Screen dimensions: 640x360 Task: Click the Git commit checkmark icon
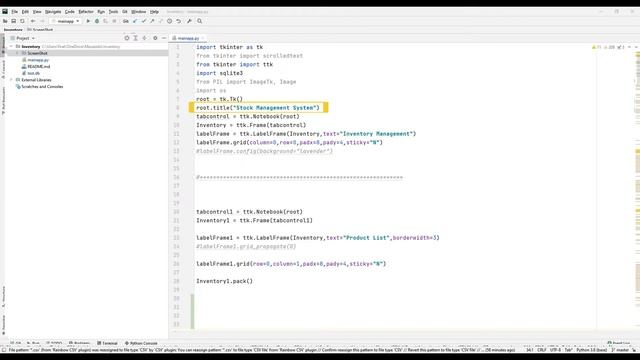(144, 21)
